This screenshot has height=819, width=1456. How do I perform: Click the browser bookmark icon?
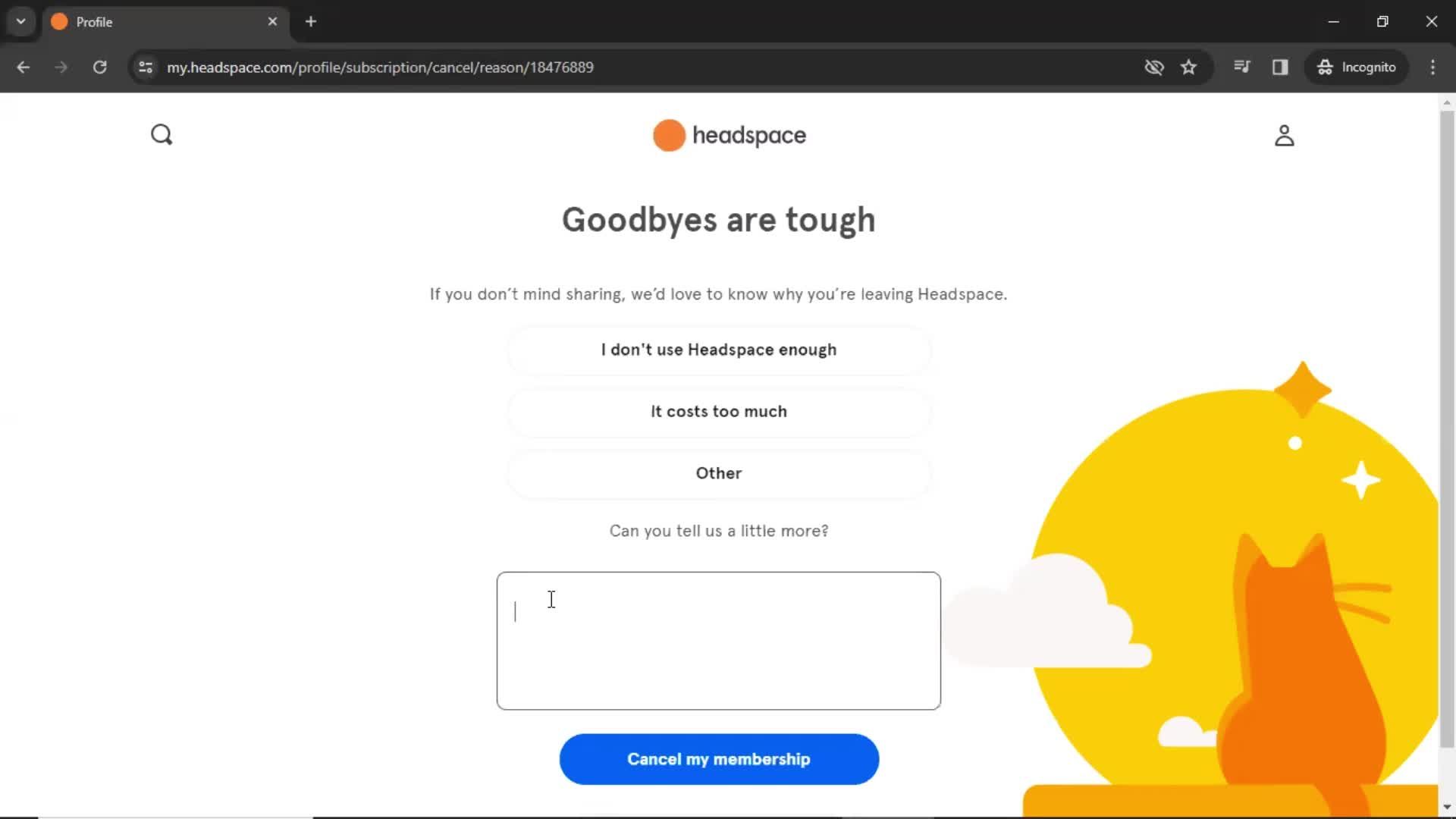click(x=1189, y=67)
